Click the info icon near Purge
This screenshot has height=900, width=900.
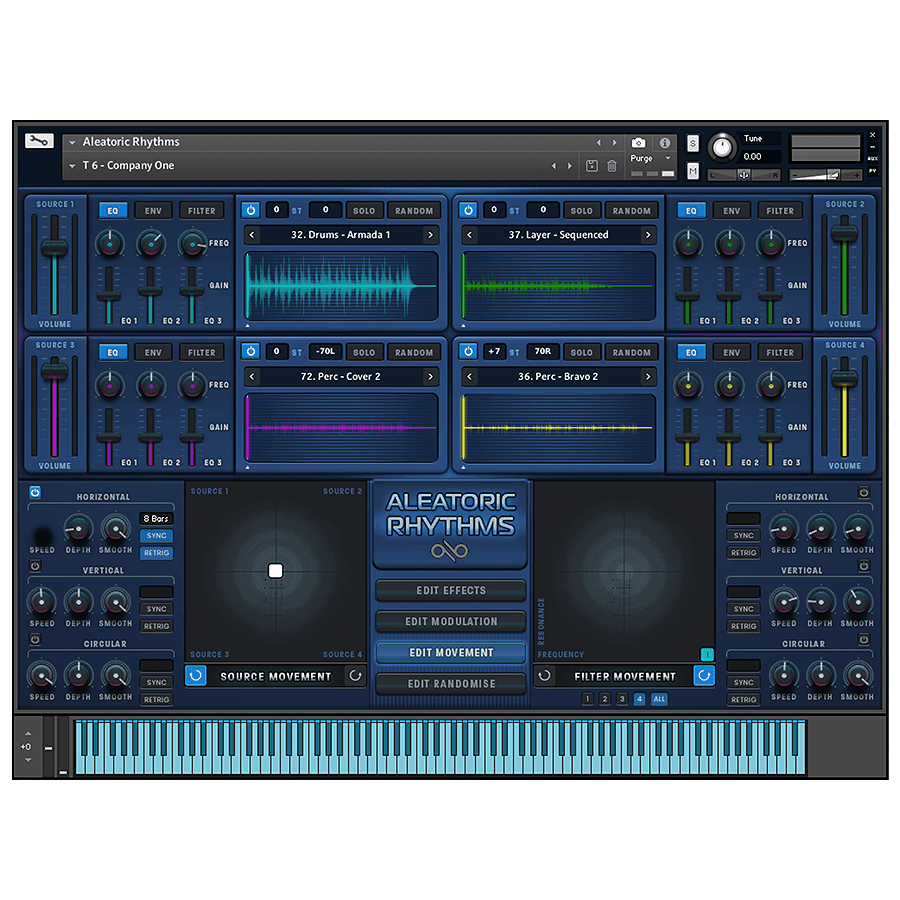(x=665, y=142)
